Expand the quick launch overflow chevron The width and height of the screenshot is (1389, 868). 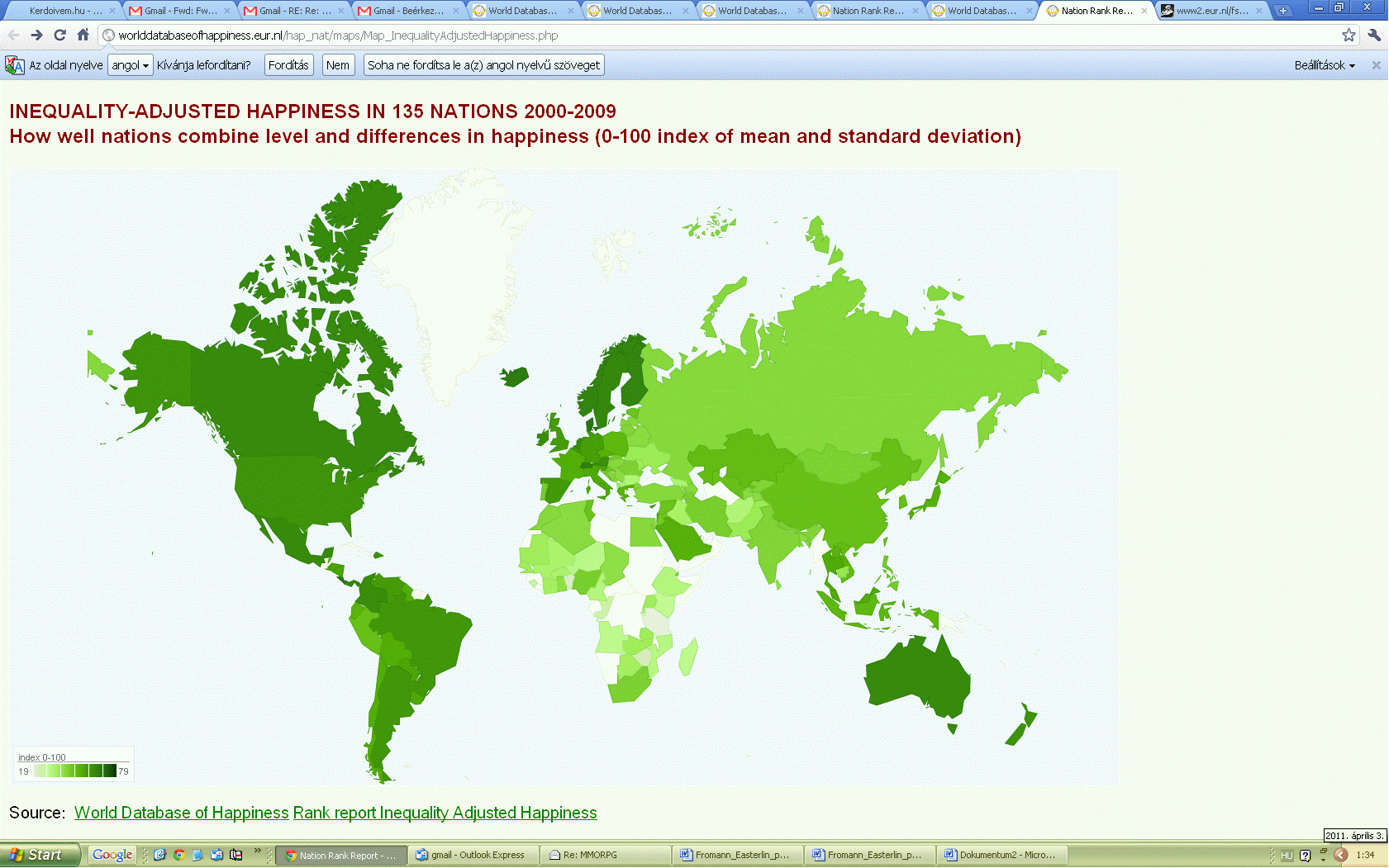(x=258, y=851)
